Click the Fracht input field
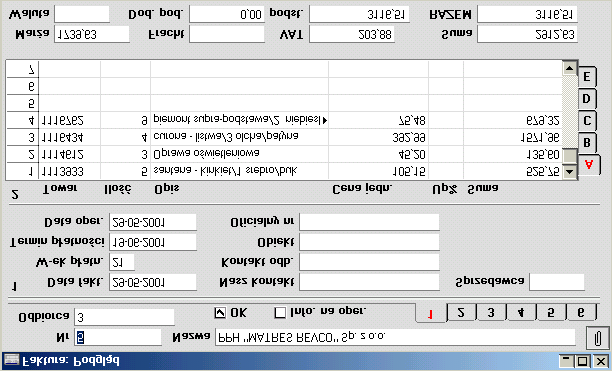The image size is (612, 371). (227, 34)
